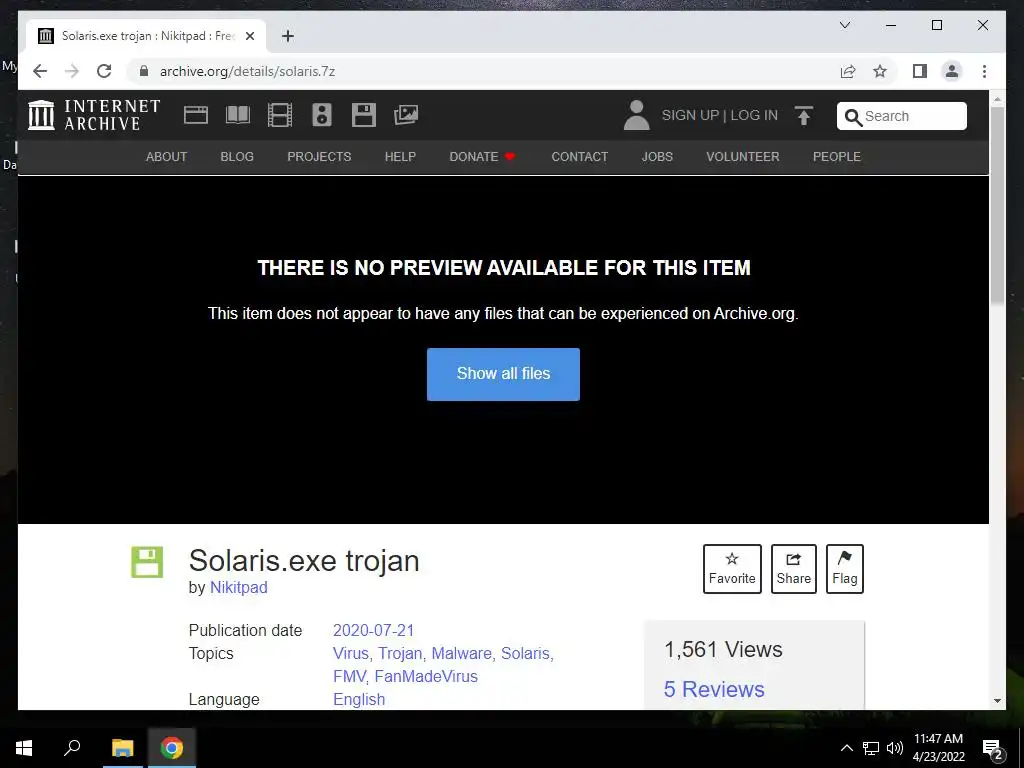Open the Virus topic link
Image resolution: width=1024 pixels, height=768 pixels.
(x=351, y=653)
